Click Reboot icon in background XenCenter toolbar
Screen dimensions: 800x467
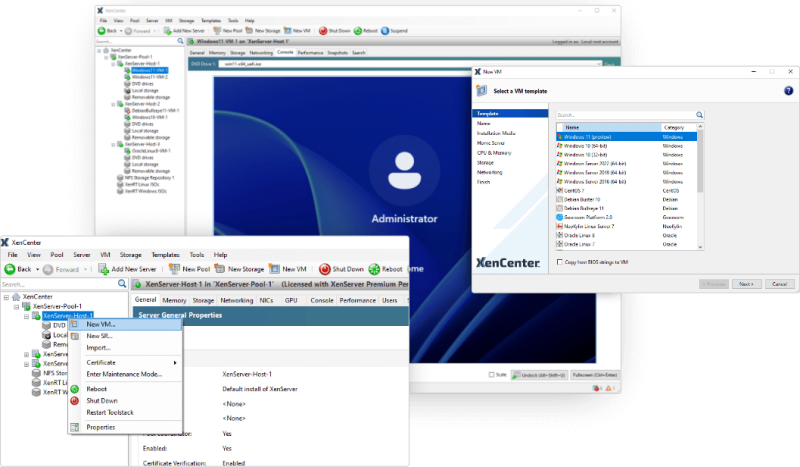[358, 31]
